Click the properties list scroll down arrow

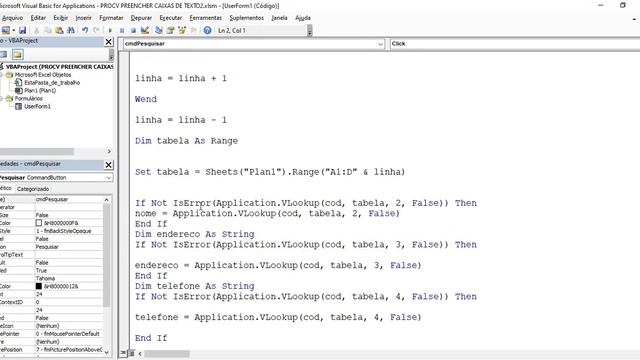tap(107, 352)
